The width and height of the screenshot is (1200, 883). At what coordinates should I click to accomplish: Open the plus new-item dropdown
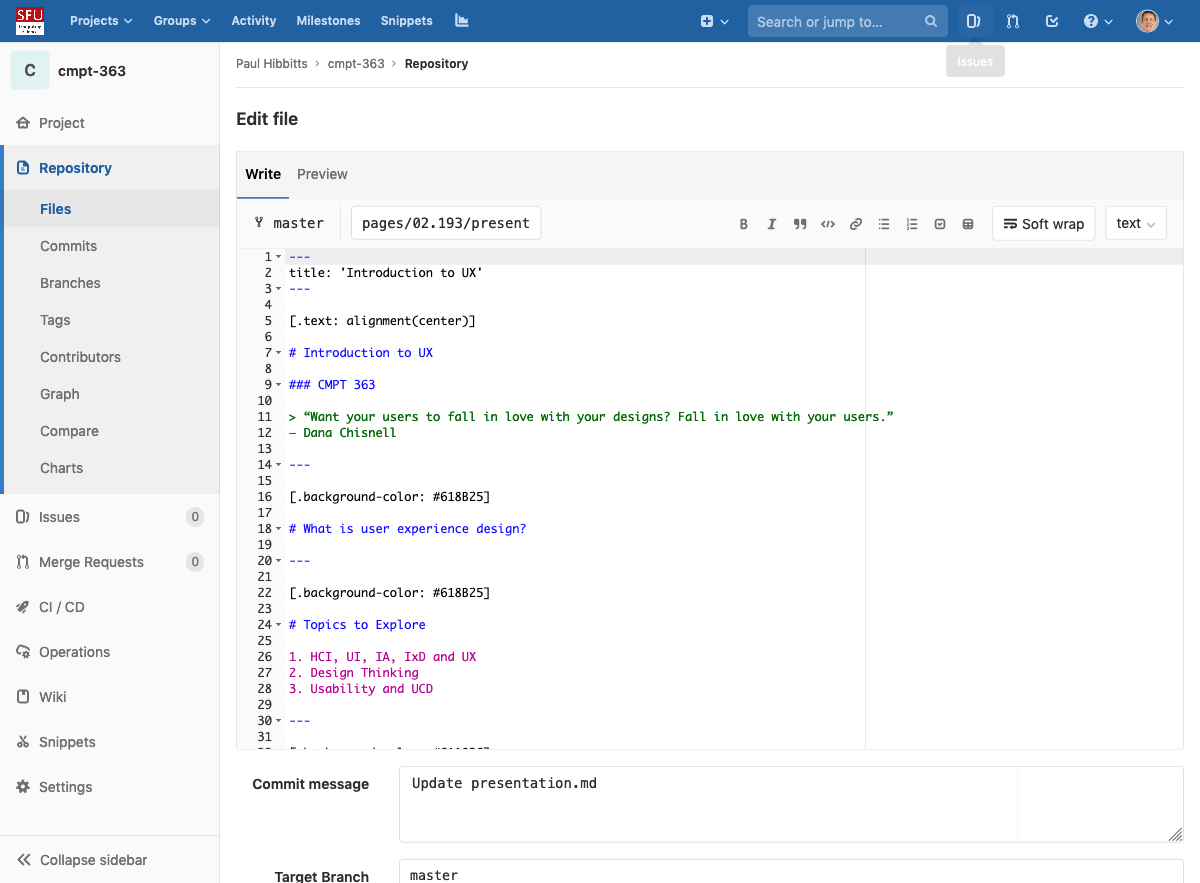click(715, 21)
